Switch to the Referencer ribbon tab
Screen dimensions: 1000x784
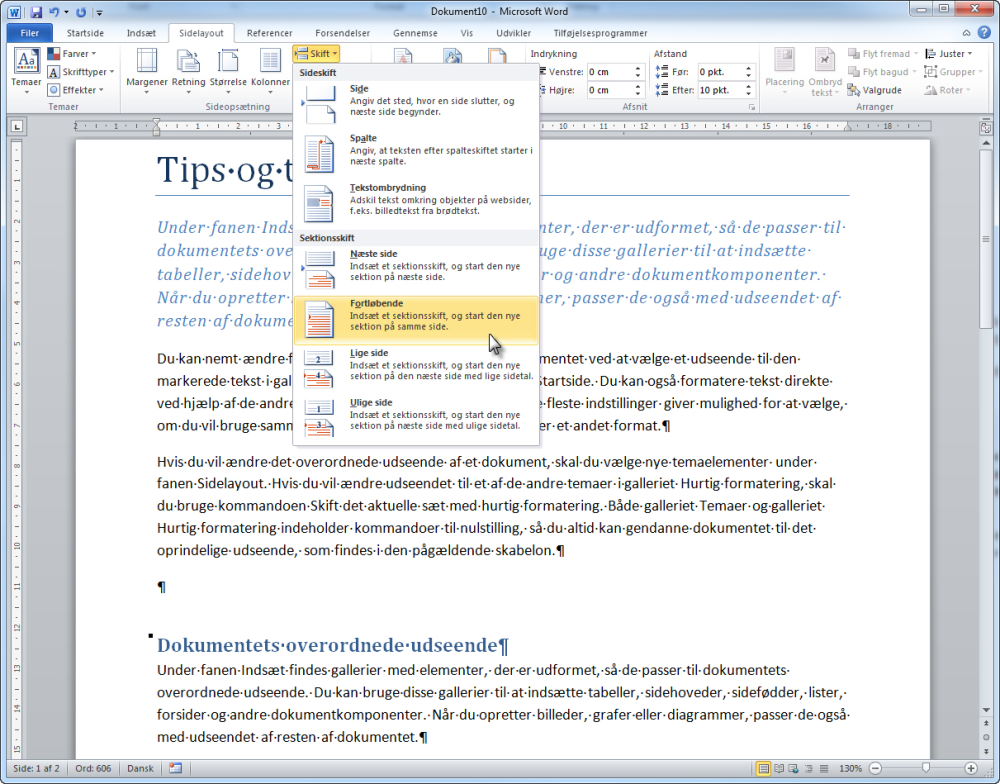269,33
